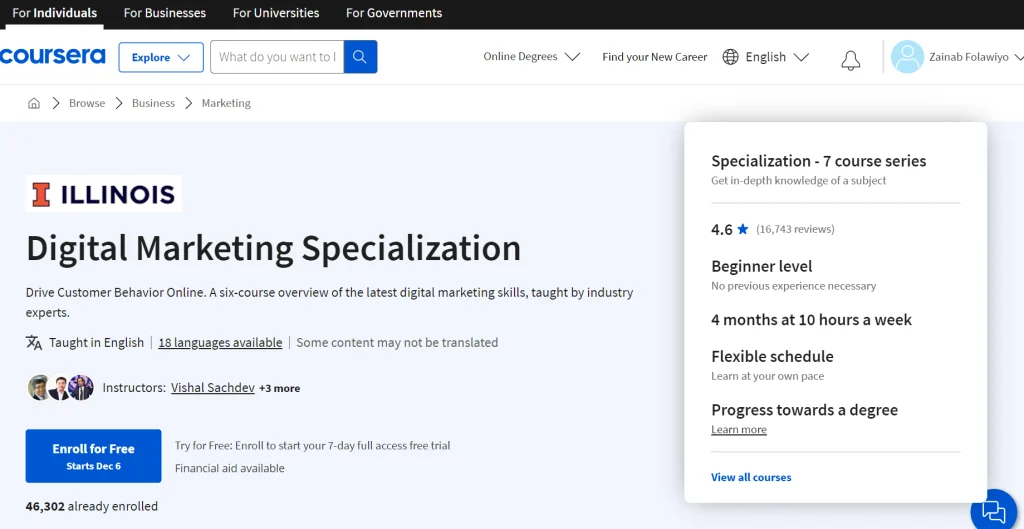Click Some content may not be translated

[x=397, y=342]
